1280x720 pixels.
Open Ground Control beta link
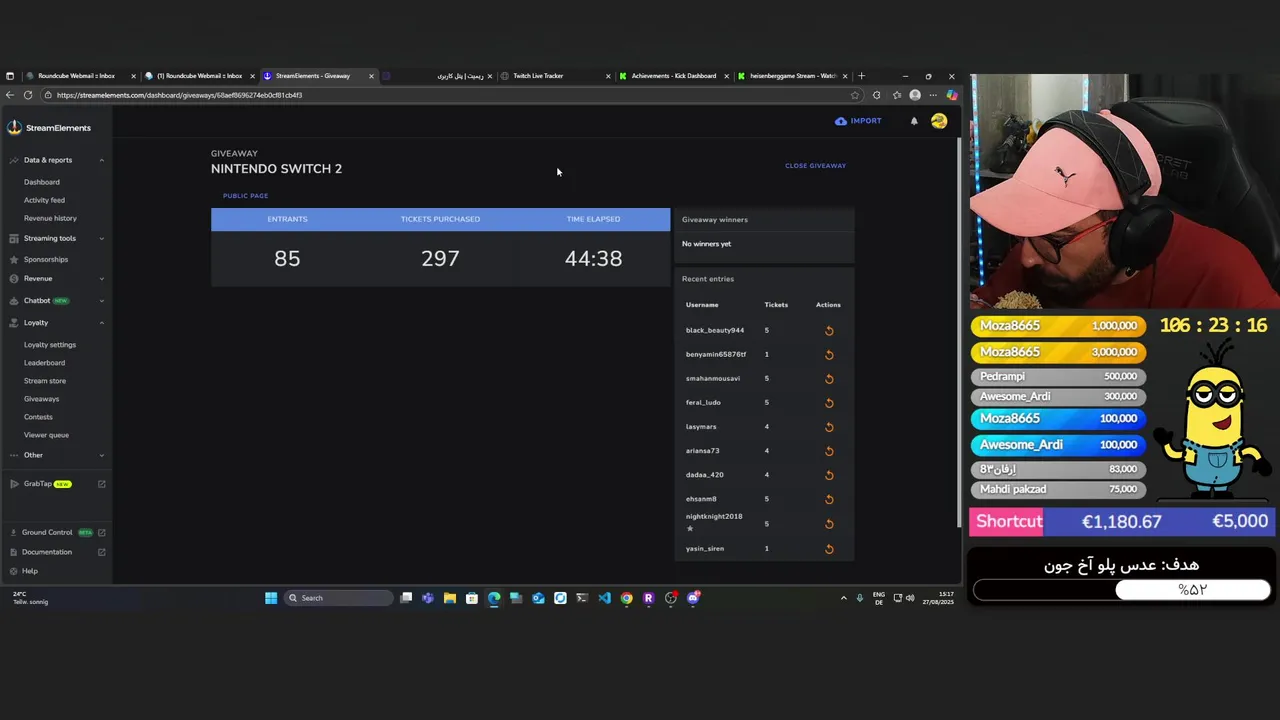tap(56, 533)
